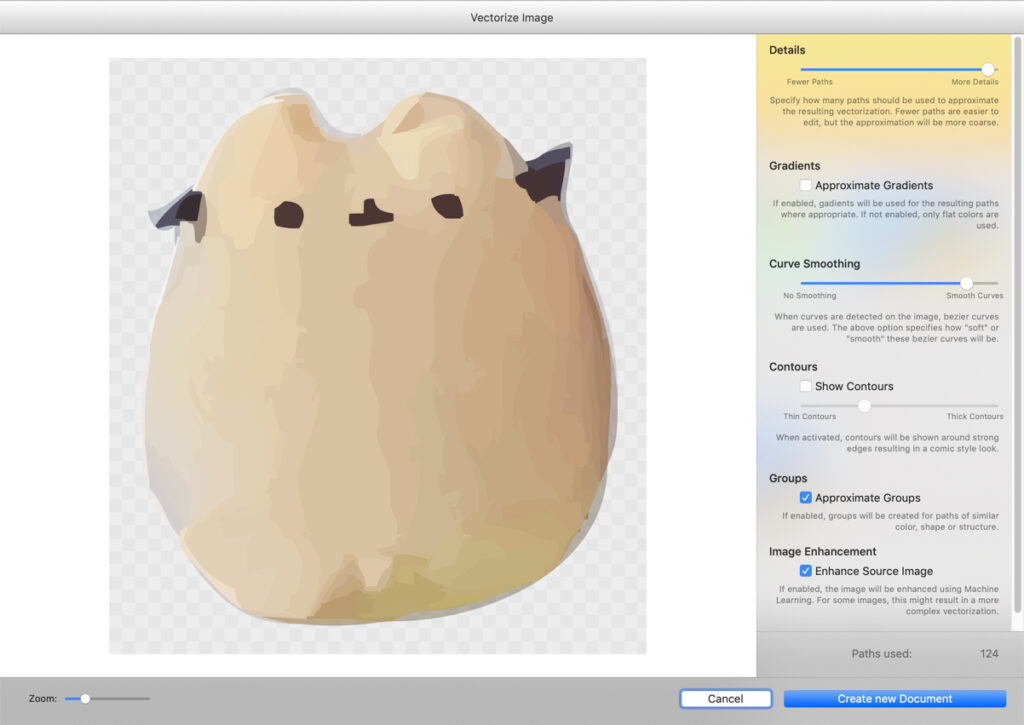Click the Cancel button
The width and height of the screenshot is (1024, 725).
[x=726, y=699]
